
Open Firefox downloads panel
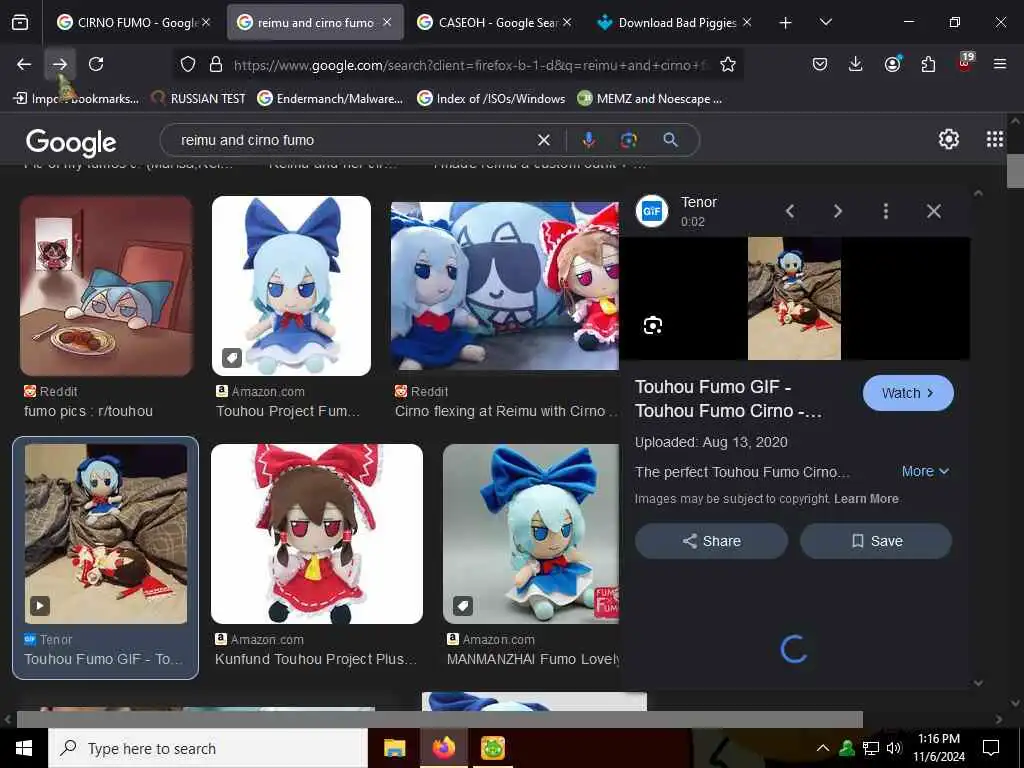point(856,65)
